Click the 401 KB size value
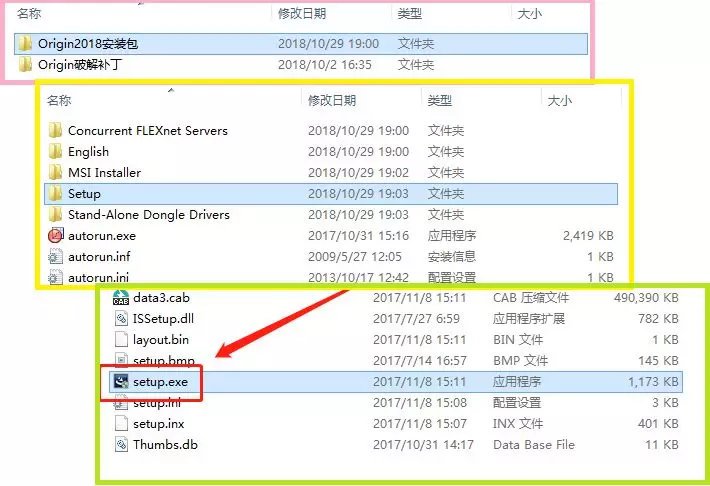 (x=658, y=423)
